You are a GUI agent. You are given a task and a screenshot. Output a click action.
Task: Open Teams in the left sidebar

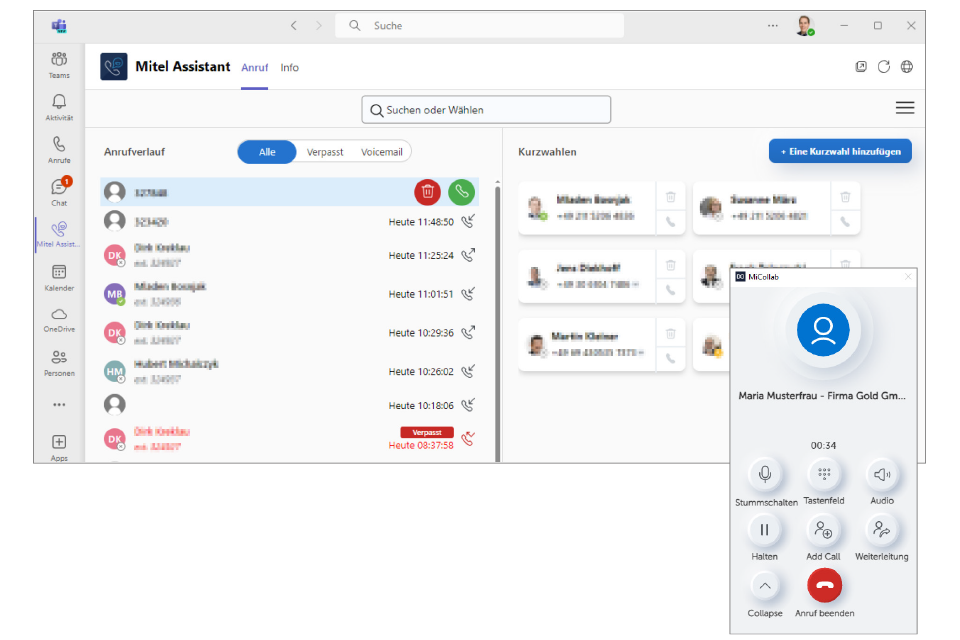coord(59,65)
